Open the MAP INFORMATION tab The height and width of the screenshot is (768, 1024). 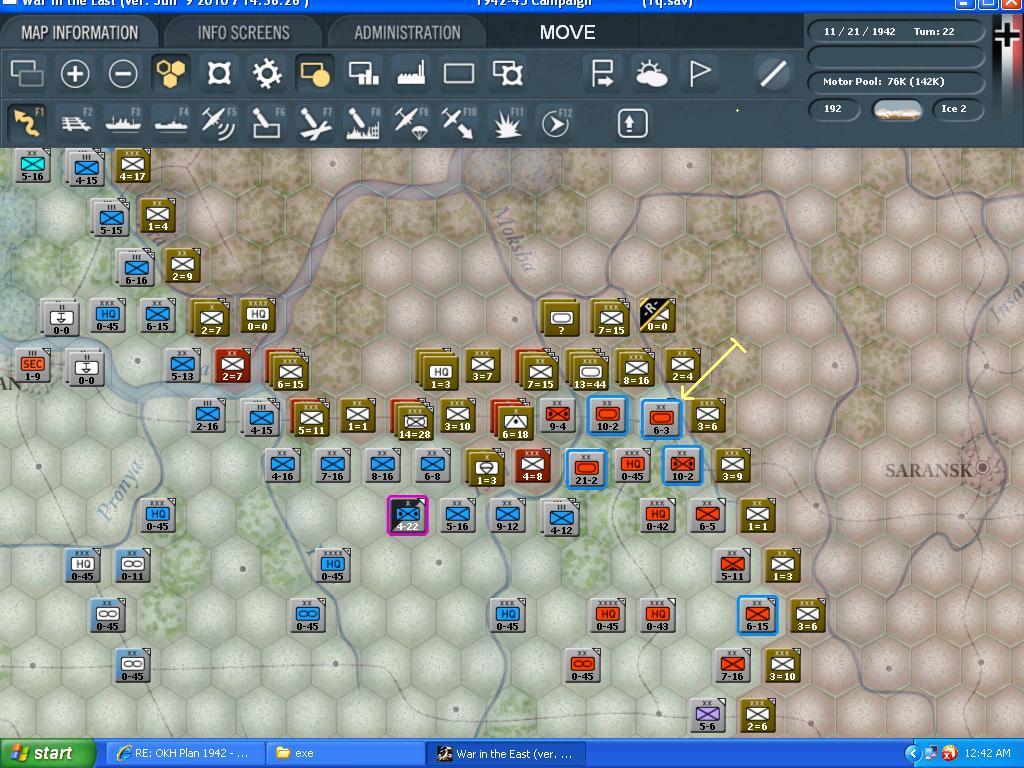coord(80,33)
